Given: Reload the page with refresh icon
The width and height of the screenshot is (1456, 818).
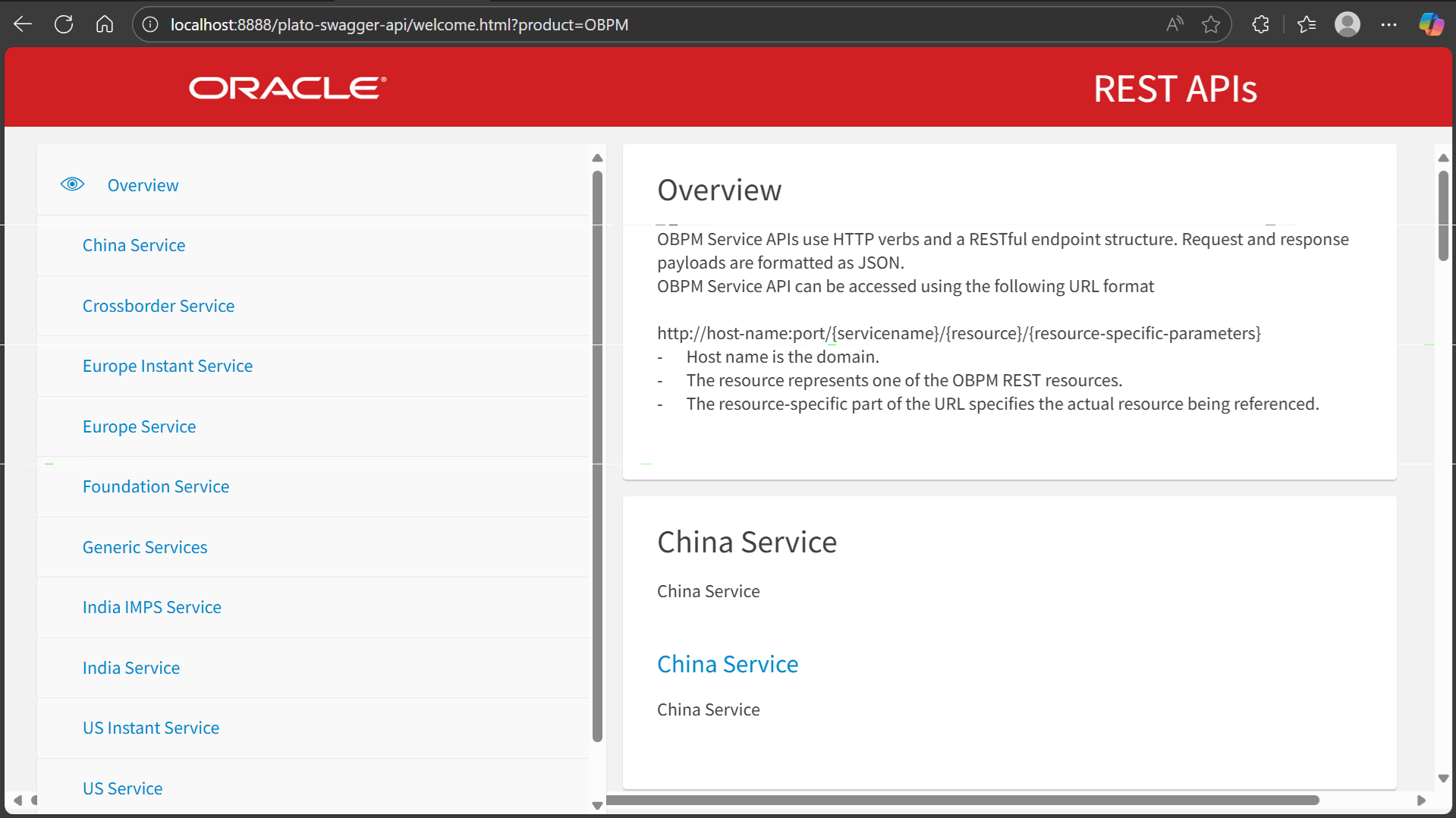Looking at the screenshot, I should [x=64, y=24].
